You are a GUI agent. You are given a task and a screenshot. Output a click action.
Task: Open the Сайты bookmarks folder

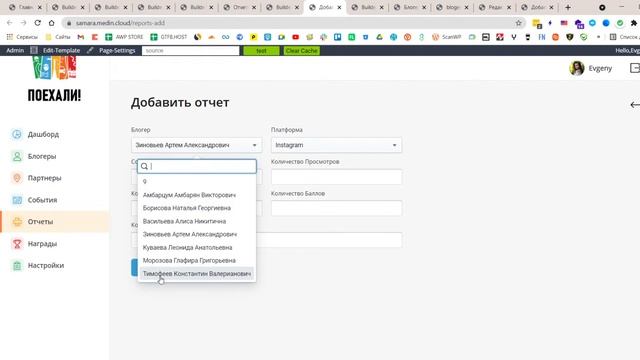click(58, 37)
